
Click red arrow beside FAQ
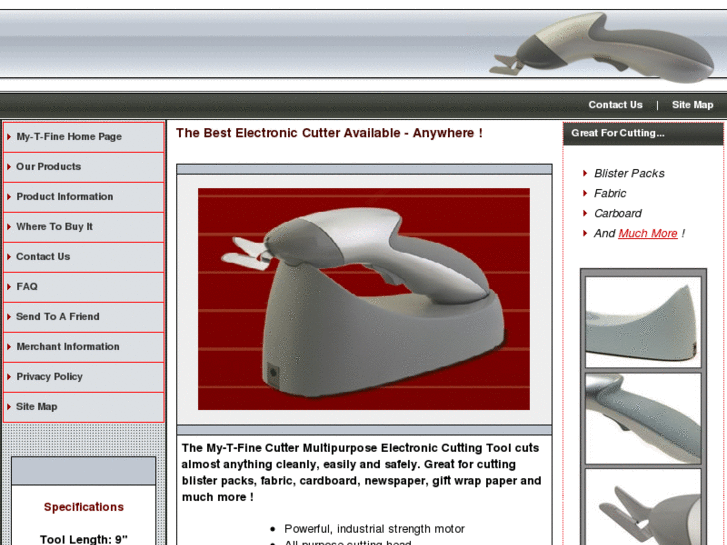point(9,287)
